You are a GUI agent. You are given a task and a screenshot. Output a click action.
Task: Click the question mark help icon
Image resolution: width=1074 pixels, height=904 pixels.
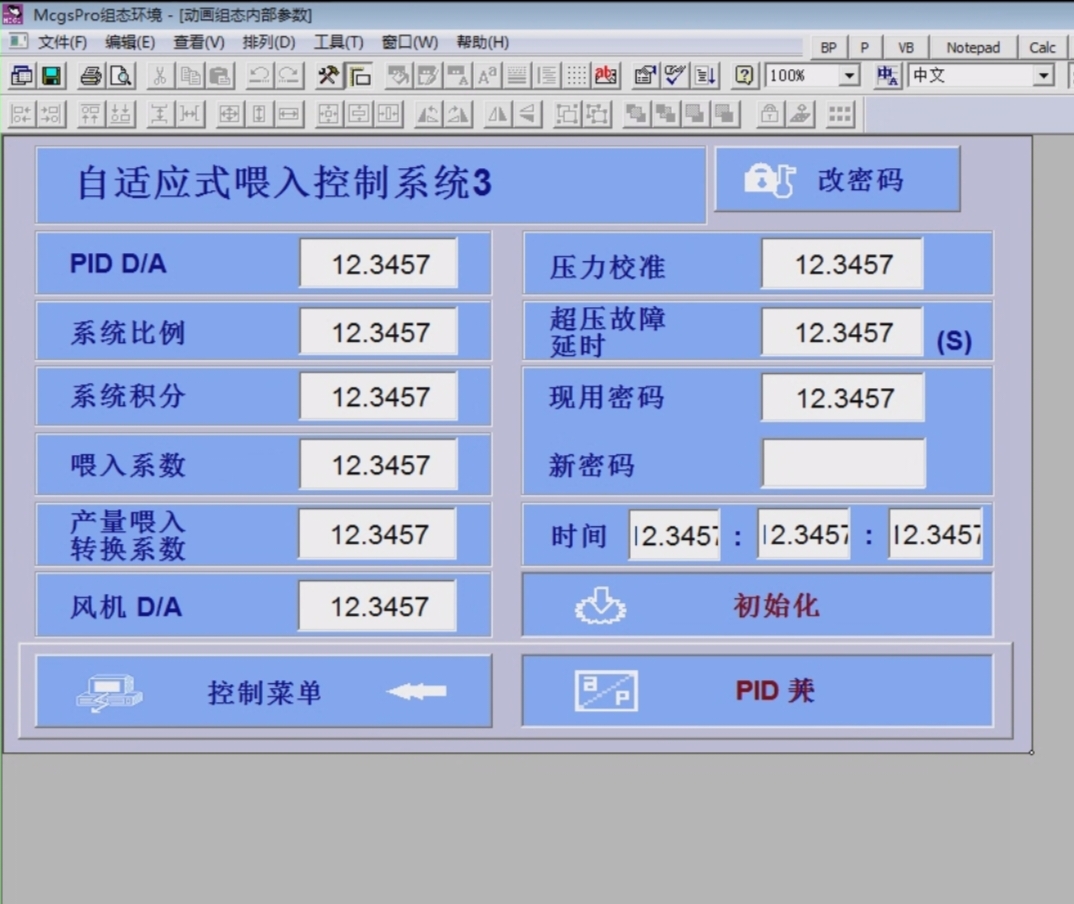[x=744, y=76]
